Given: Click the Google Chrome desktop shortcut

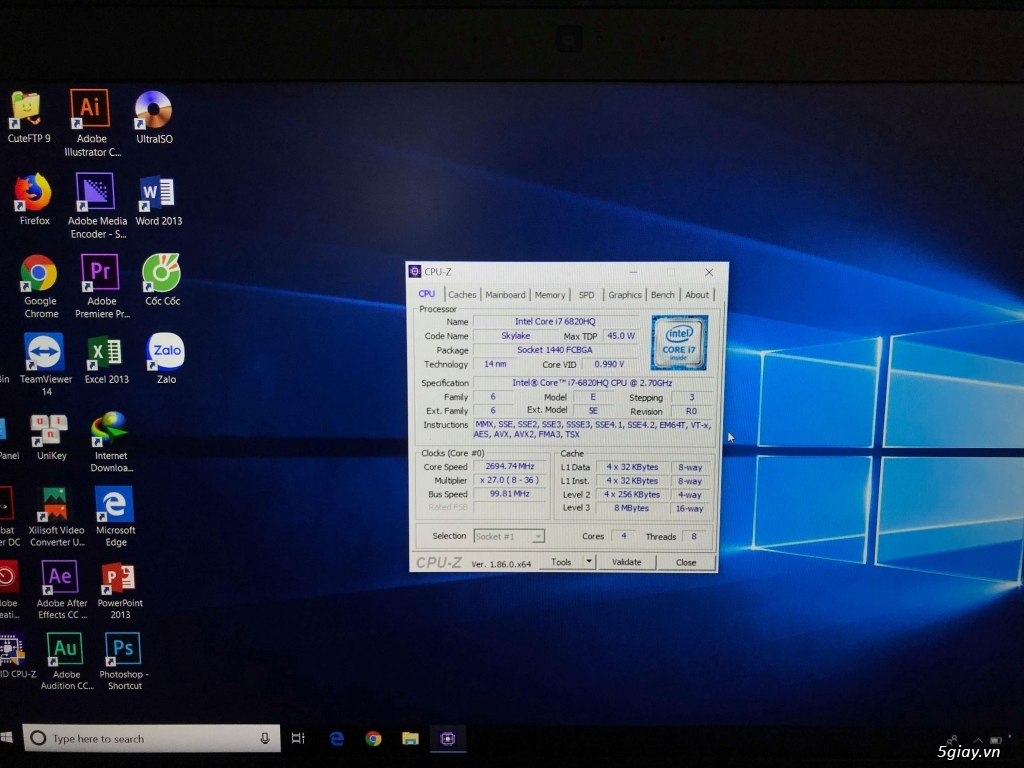Looking at the screenshot, I should pos(40,286).
